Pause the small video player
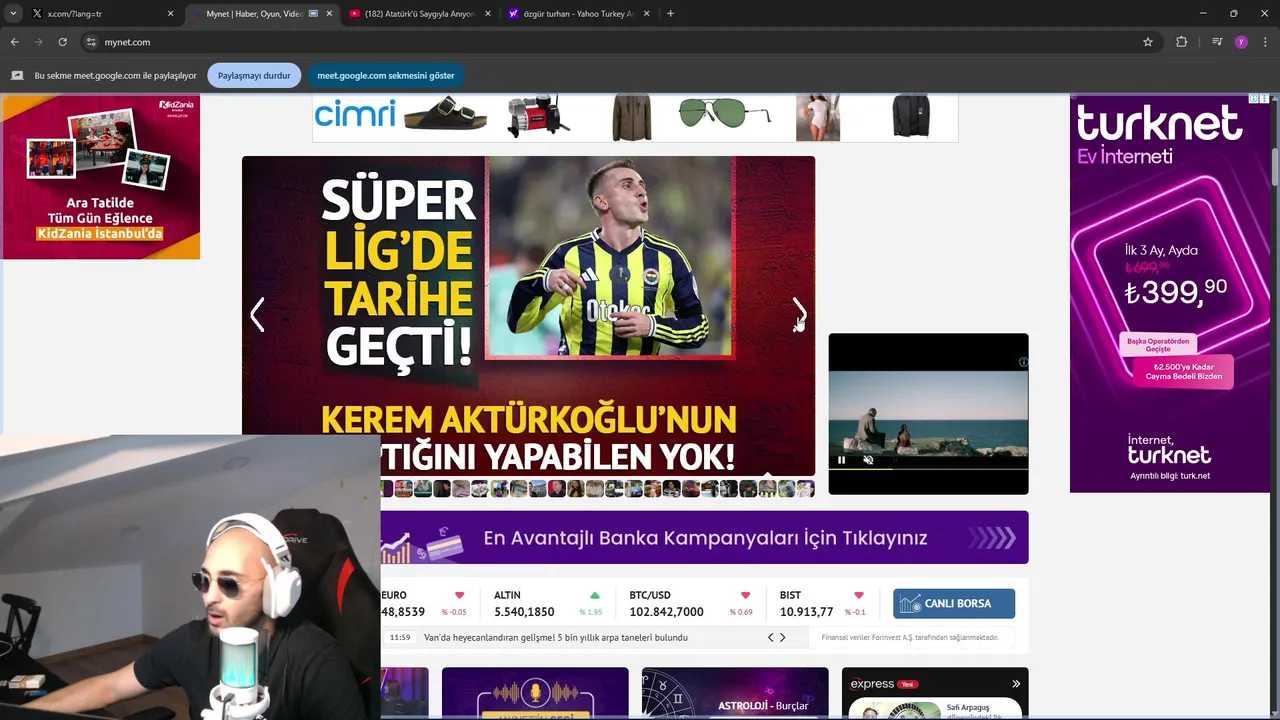This screenshot has width=1280, height=720. 842,460
